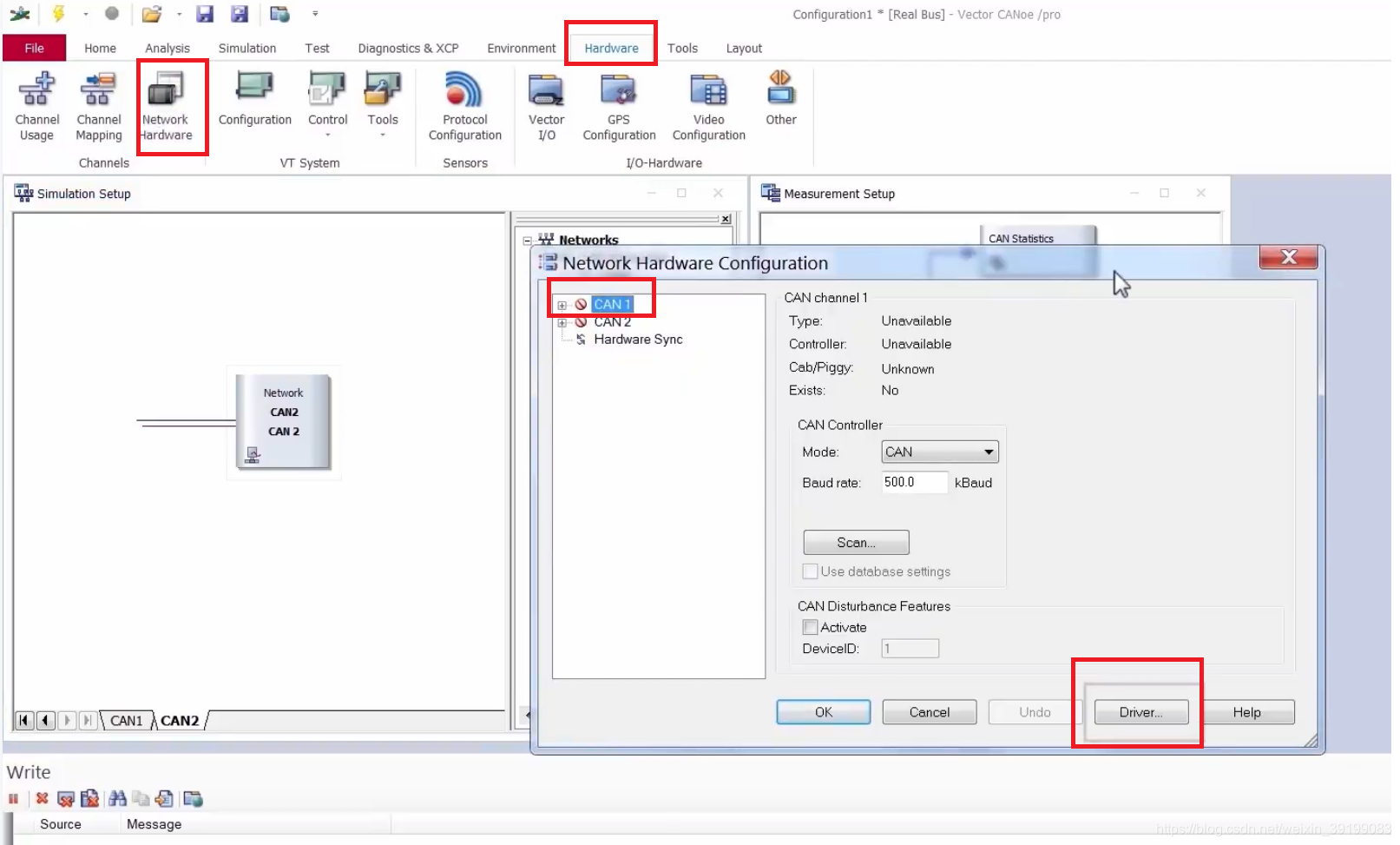Screen dimensions: 1400x845
Task: Select CAN 1 in the hardware tree
Action: 612,304
